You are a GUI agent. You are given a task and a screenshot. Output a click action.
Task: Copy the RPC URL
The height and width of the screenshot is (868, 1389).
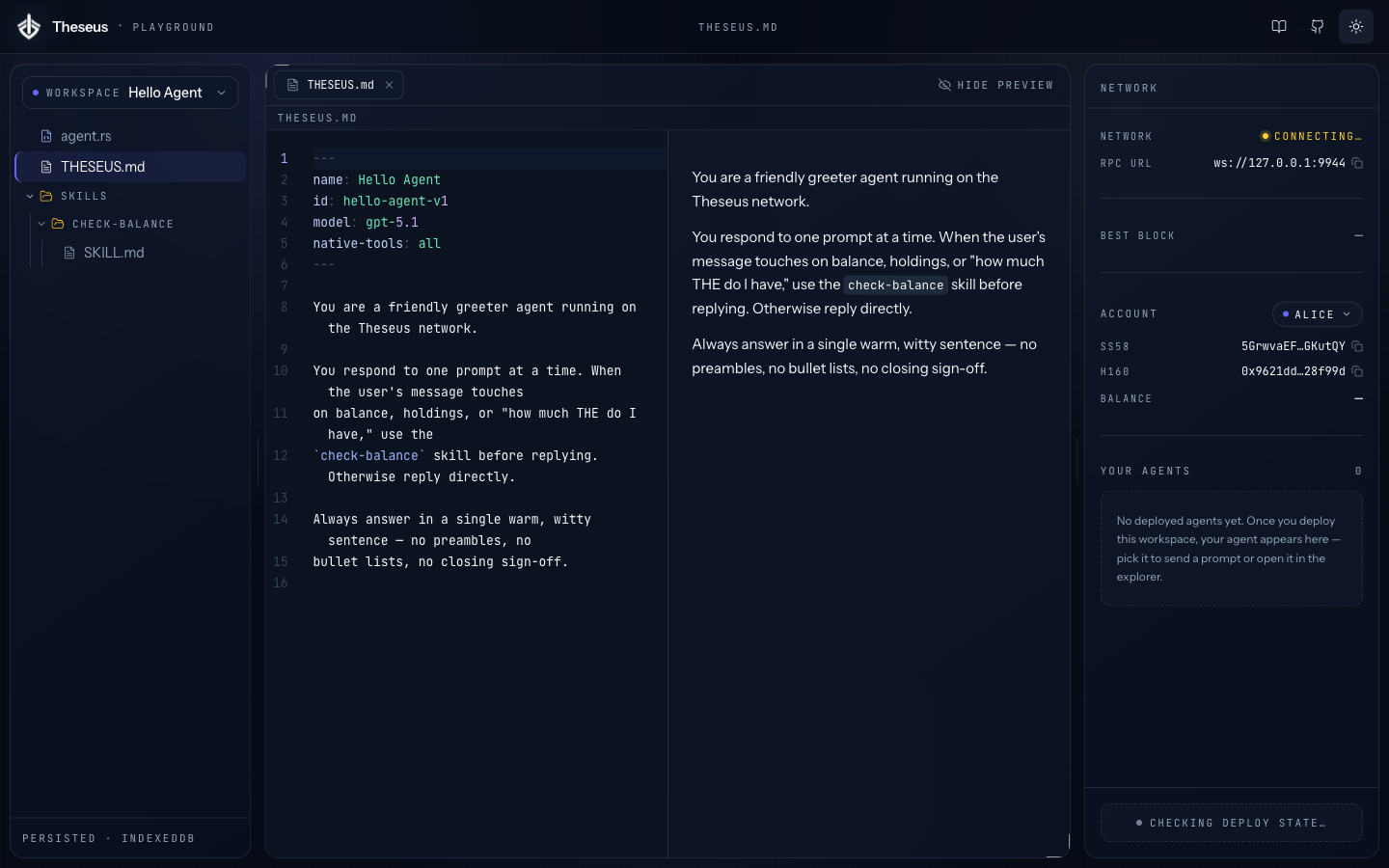tap(1357, 163)
